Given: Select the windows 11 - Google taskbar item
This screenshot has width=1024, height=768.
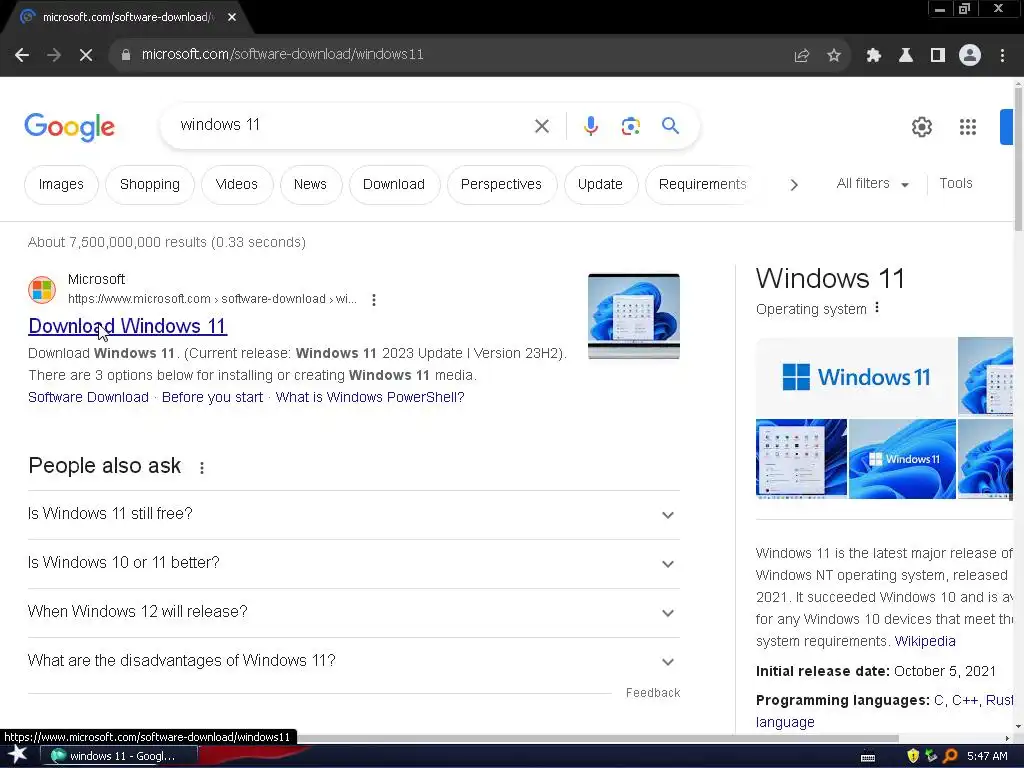Looking at the screenshot, I should tap(120, 756).
